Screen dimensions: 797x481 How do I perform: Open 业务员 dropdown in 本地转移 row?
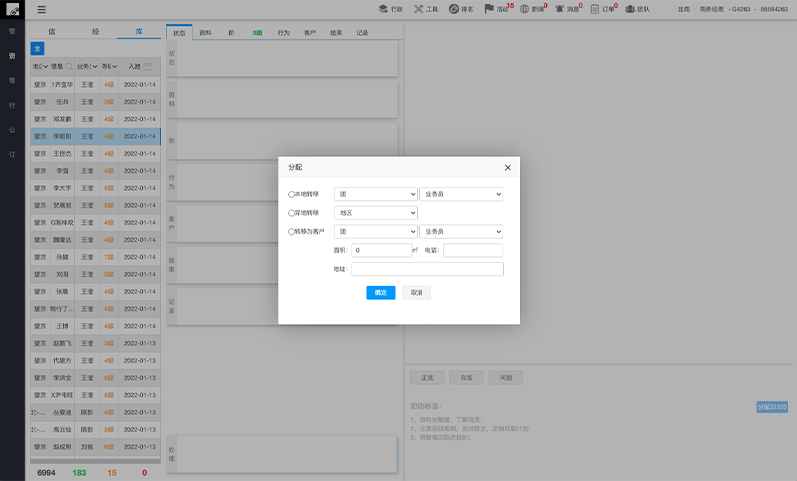[x=461, y=195]
